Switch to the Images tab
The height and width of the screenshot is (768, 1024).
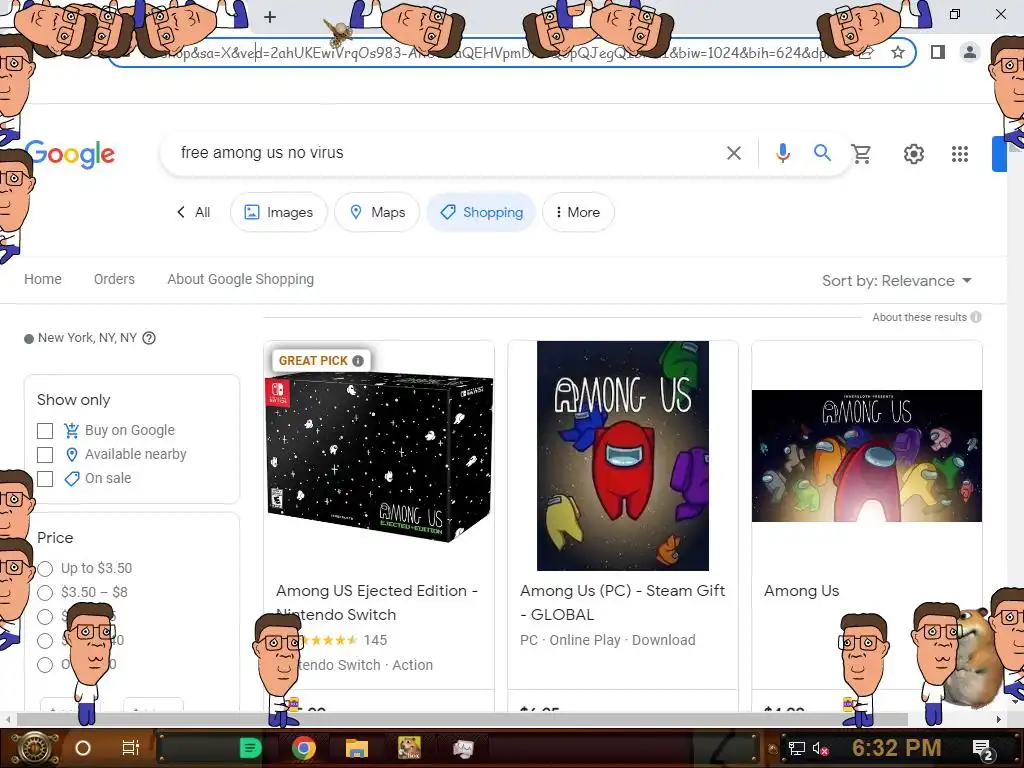[279, 212]
